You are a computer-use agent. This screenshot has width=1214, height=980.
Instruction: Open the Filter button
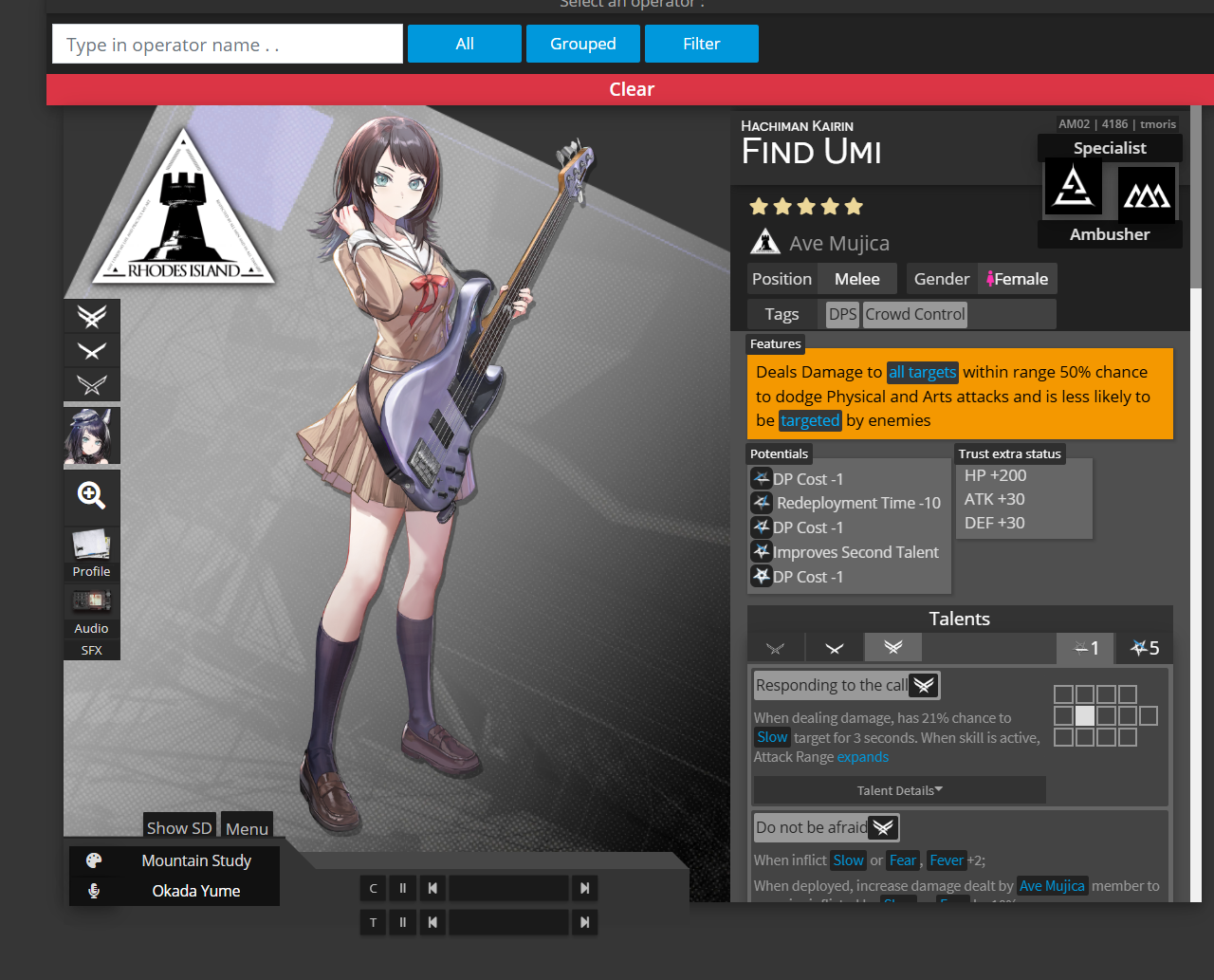click(702, 44)
